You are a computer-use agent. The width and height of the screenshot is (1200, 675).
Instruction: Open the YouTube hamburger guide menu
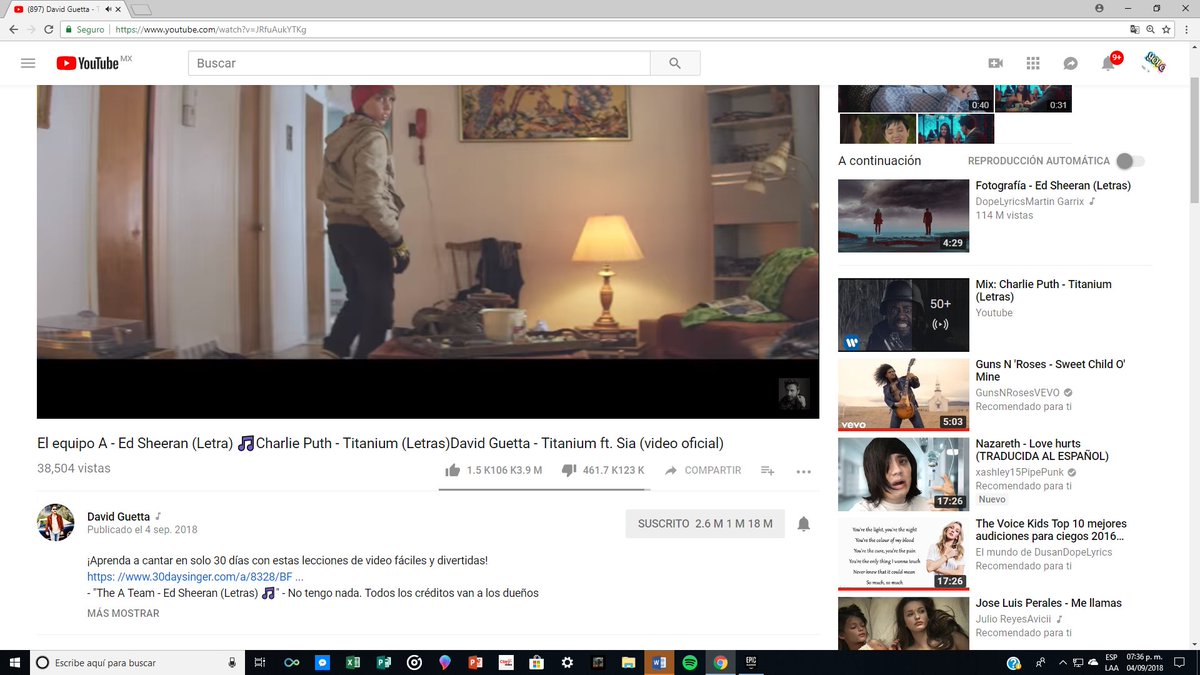click(x=28, y=63)
